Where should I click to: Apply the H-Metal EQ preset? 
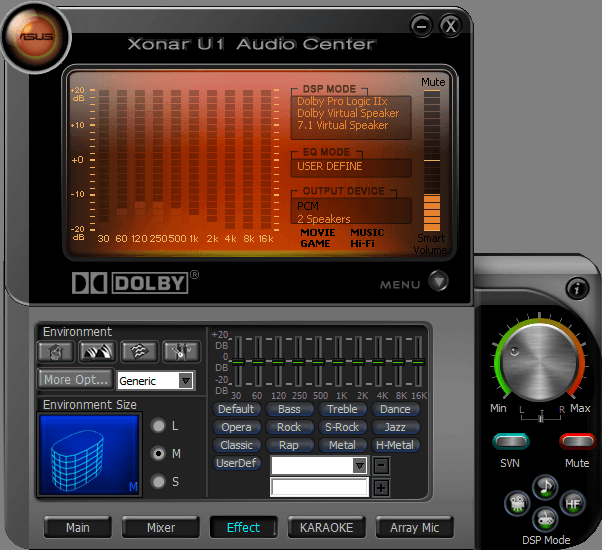pos(395,445)
